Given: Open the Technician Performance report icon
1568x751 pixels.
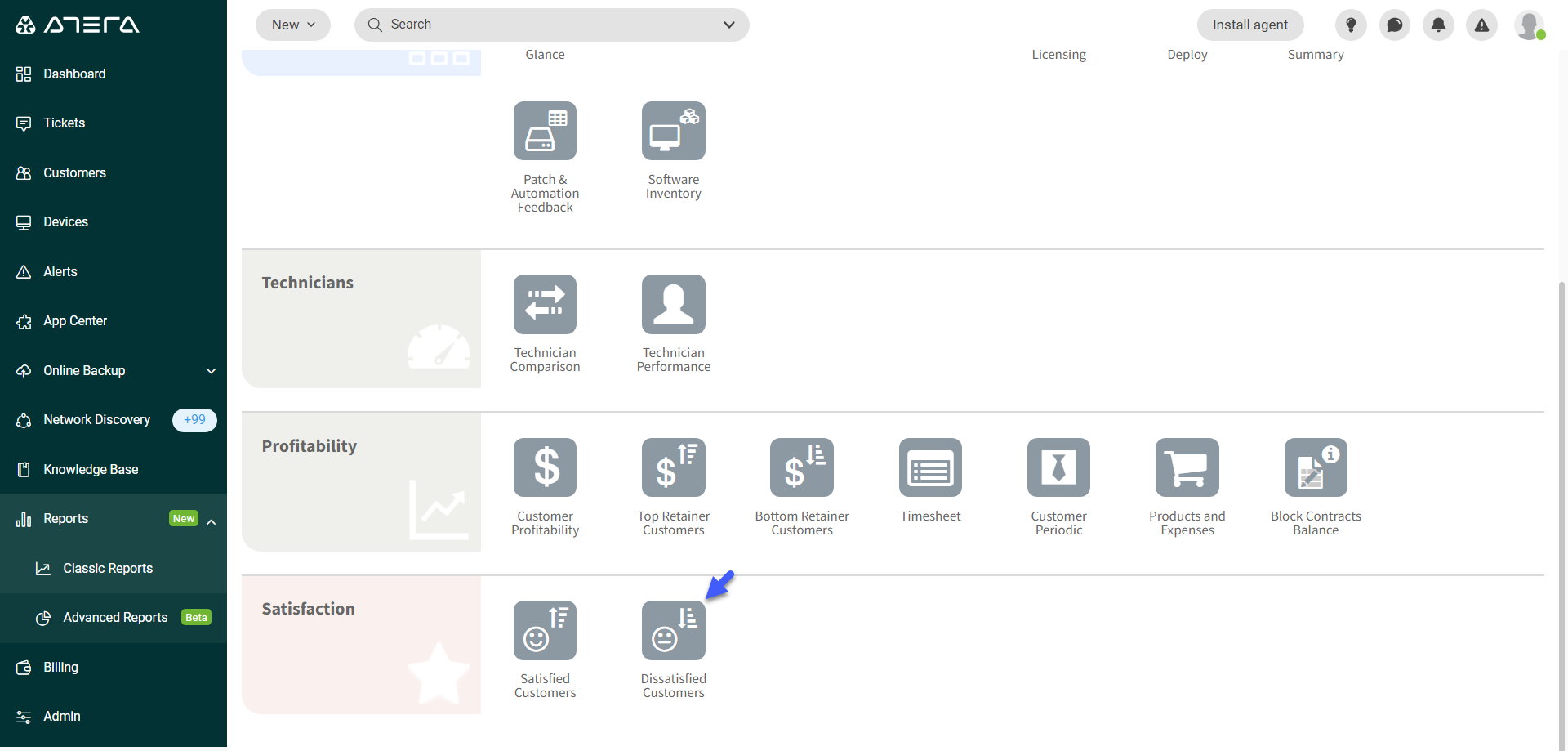Looking at the screenshot, I should (674, 304).
